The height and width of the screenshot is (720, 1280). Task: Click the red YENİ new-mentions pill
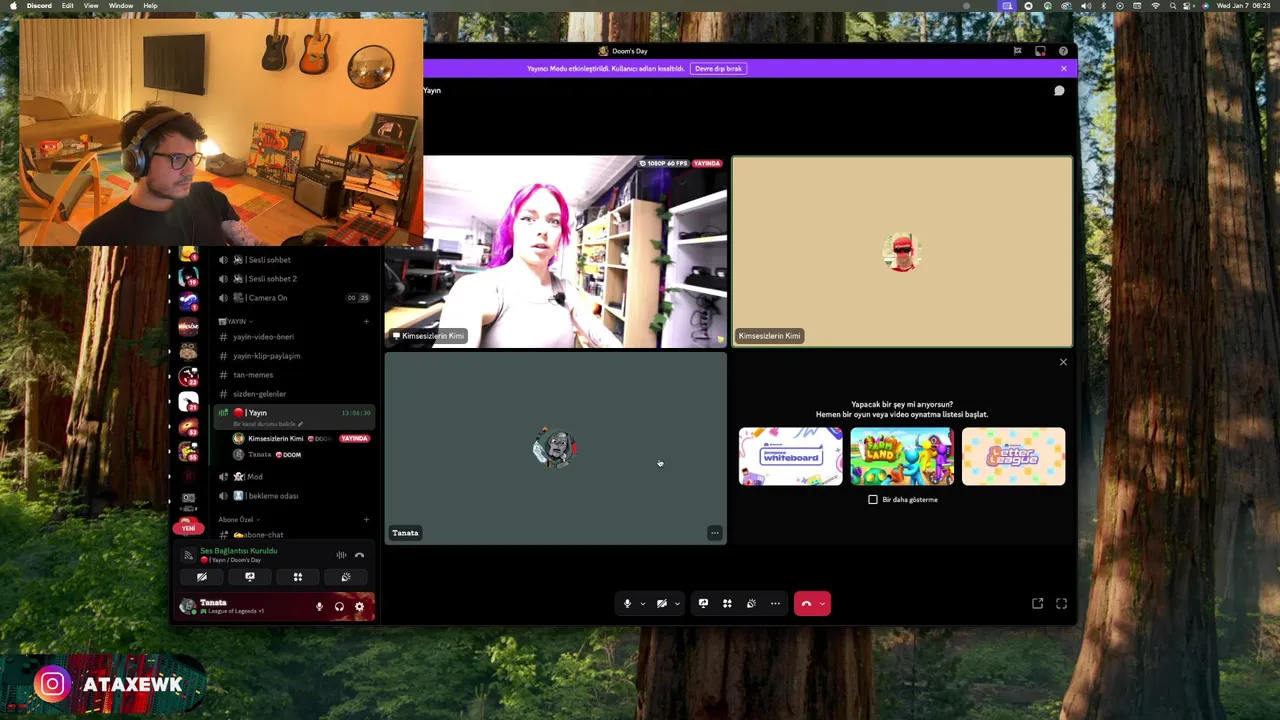click(187, 529)
